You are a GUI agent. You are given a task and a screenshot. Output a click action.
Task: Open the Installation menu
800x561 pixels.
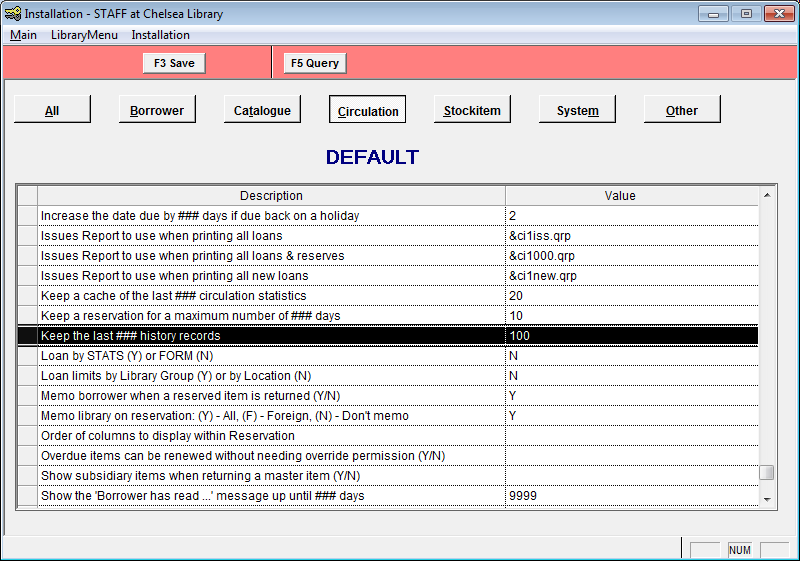click(x=160, y=35)
